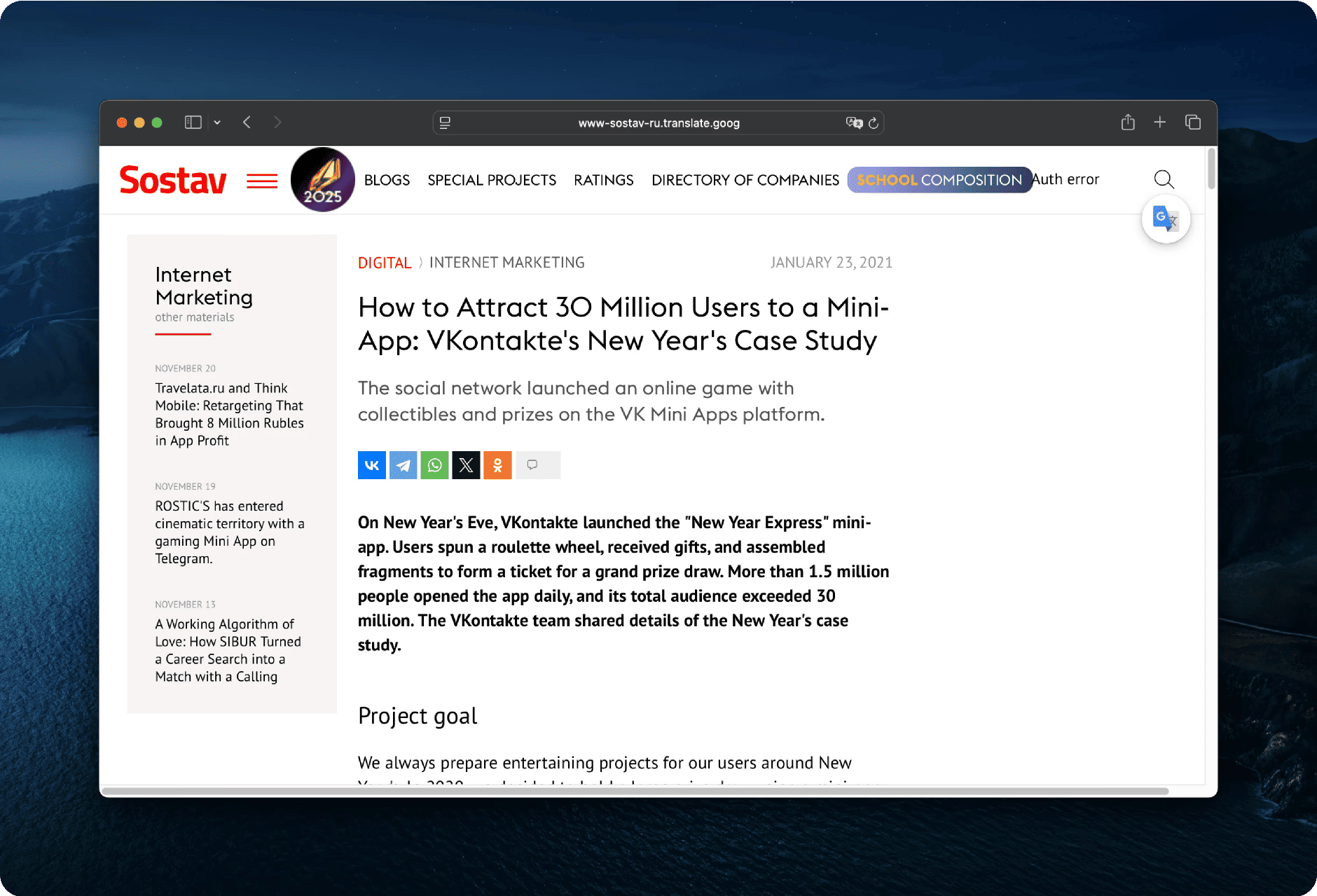The width and height of the screenshot is (1317, 896).
Task: Open site search with the magnifier icon
Action: click(1164, 179)
